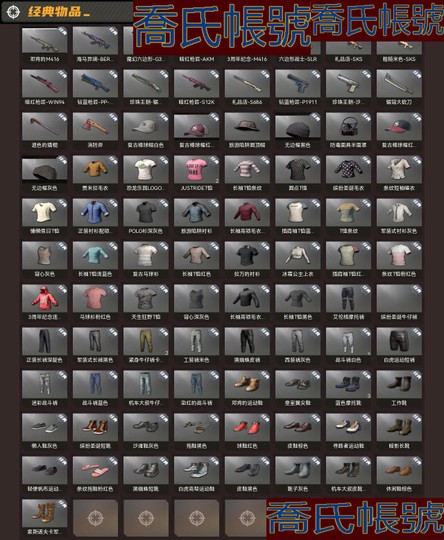Choose the red and black baseball cap
Image resolution: width=444 pixels, height=540 pixels.
pyautogui.click(x=399, y=131)
